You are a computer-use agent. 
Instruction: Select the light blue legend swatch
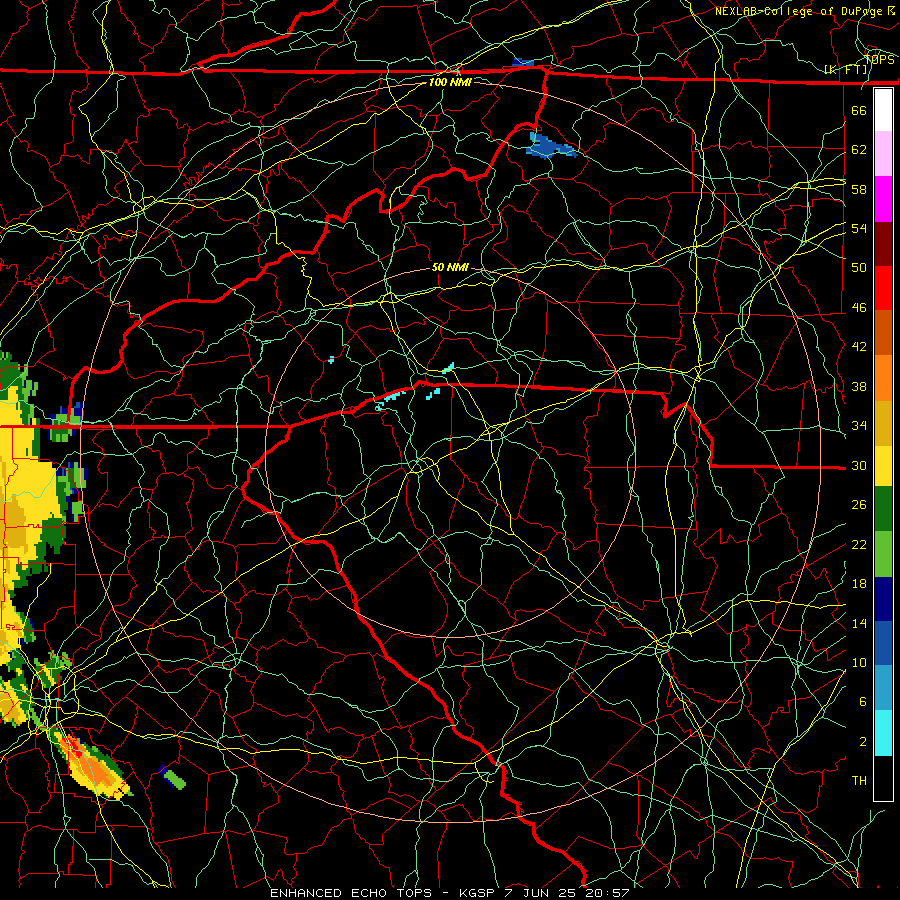[883, 687]
